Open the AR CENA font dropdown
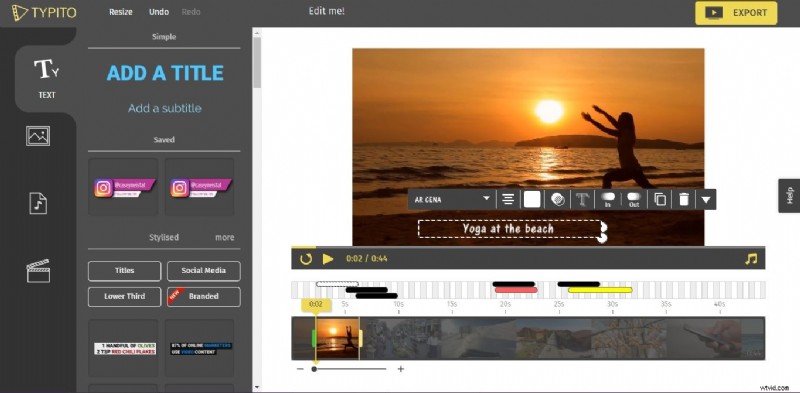Image resolution: width=800 pixels, height=393 pixels. point(452,199)
